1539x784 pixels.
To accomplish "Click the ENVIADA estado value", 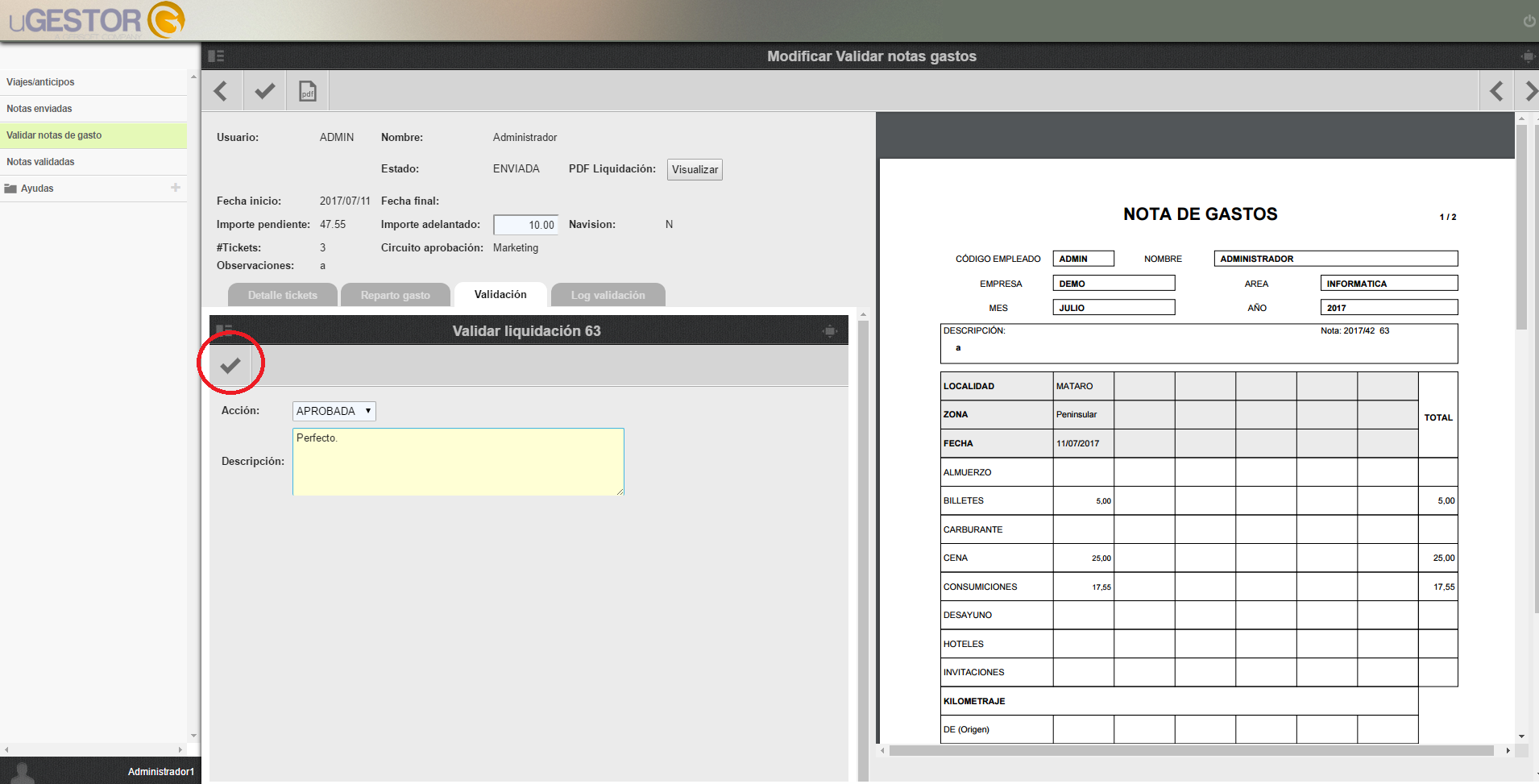I will (x=516, y=168).
